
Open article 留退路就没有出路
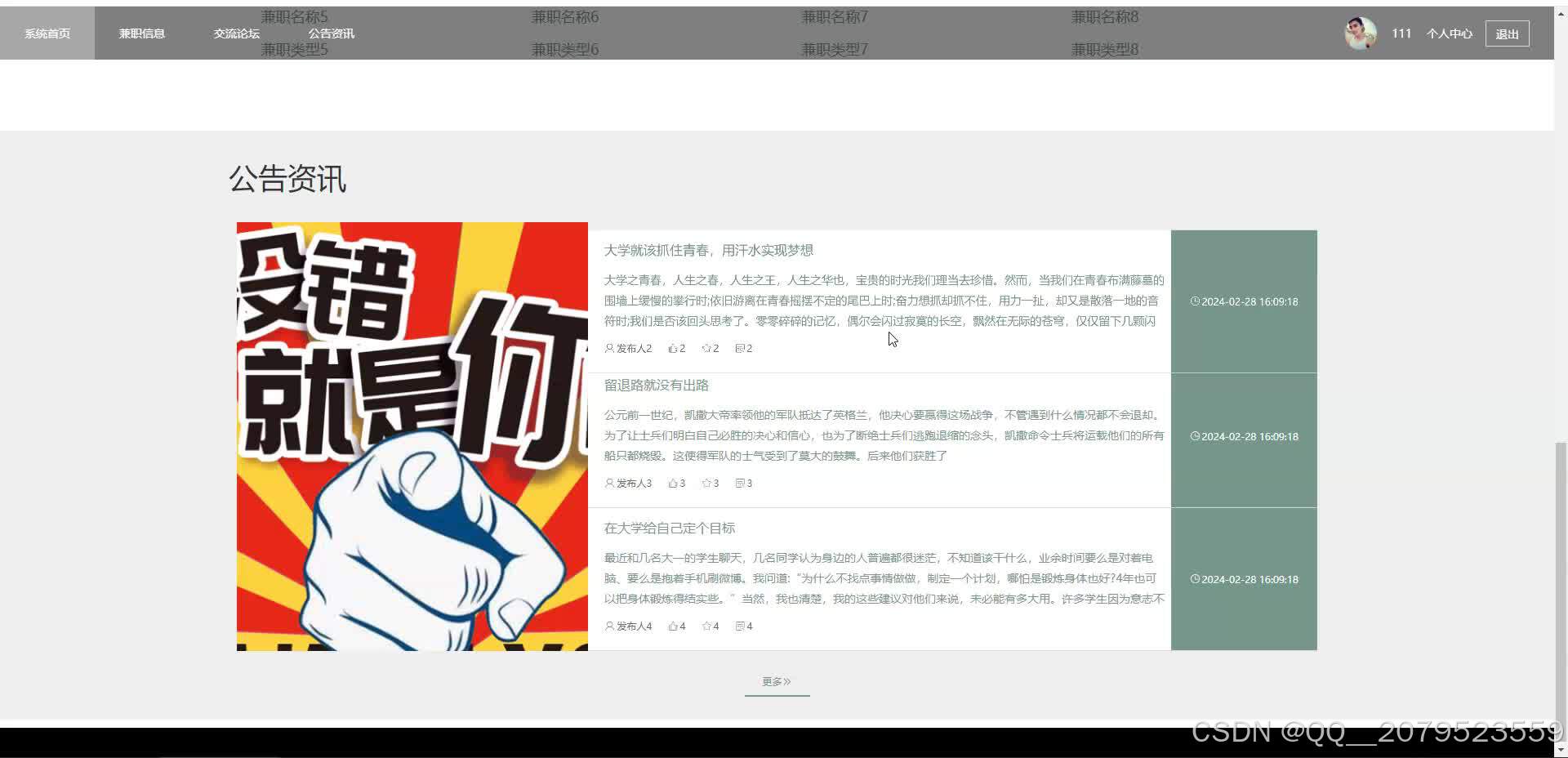[x=656, y=385]
